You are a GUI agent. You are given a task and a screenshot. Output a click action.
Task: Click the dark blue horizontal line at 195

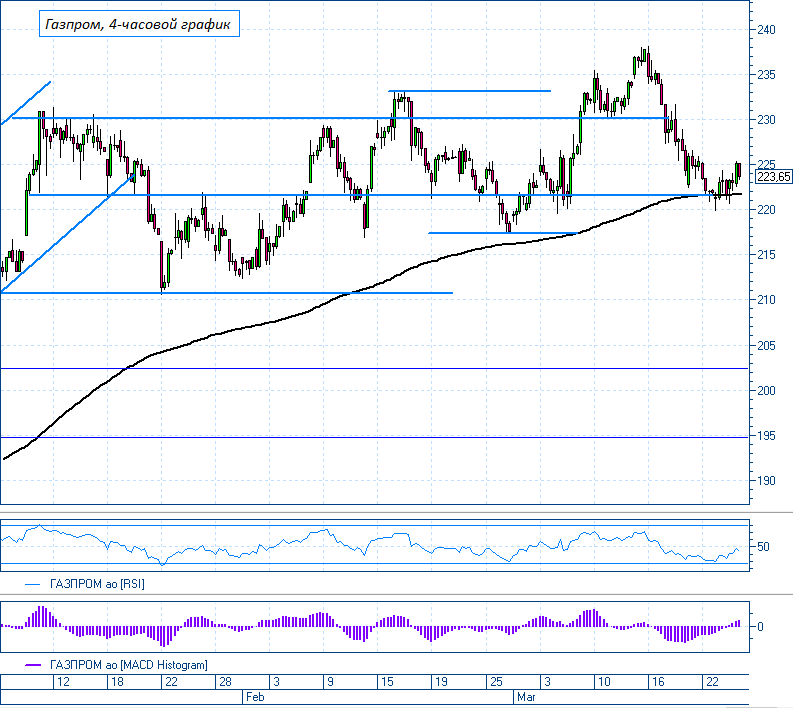374,437
